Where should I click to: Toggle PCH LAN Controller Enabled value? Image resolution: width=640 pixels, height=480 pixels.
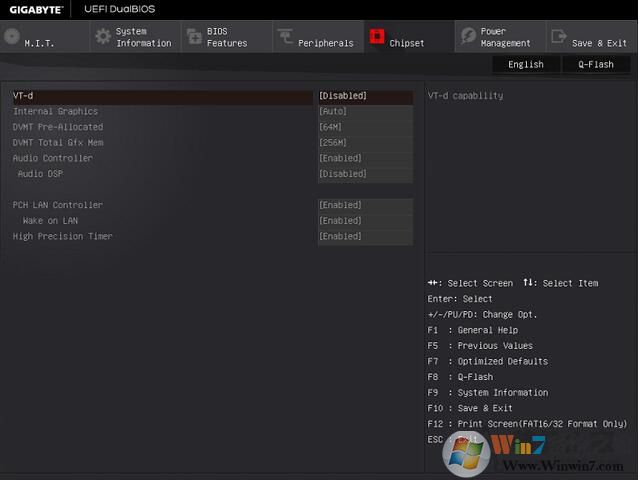[x=364, y=205]
